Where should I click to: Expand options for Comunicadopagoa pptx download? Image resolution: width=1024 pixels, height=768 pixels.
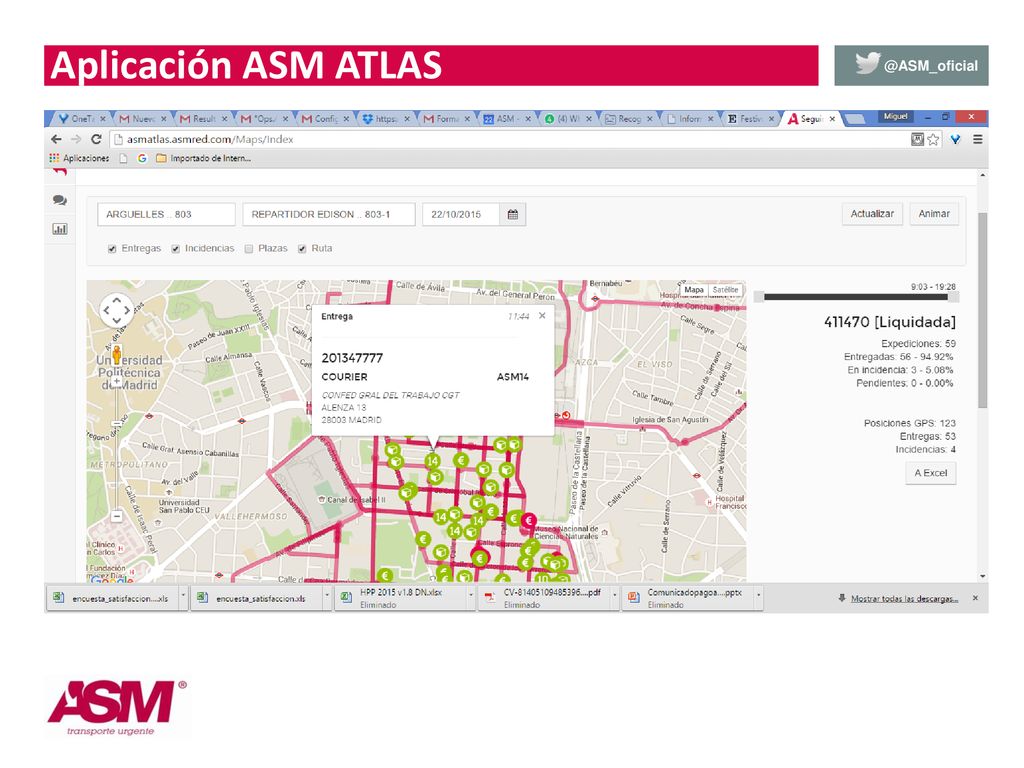758,596
